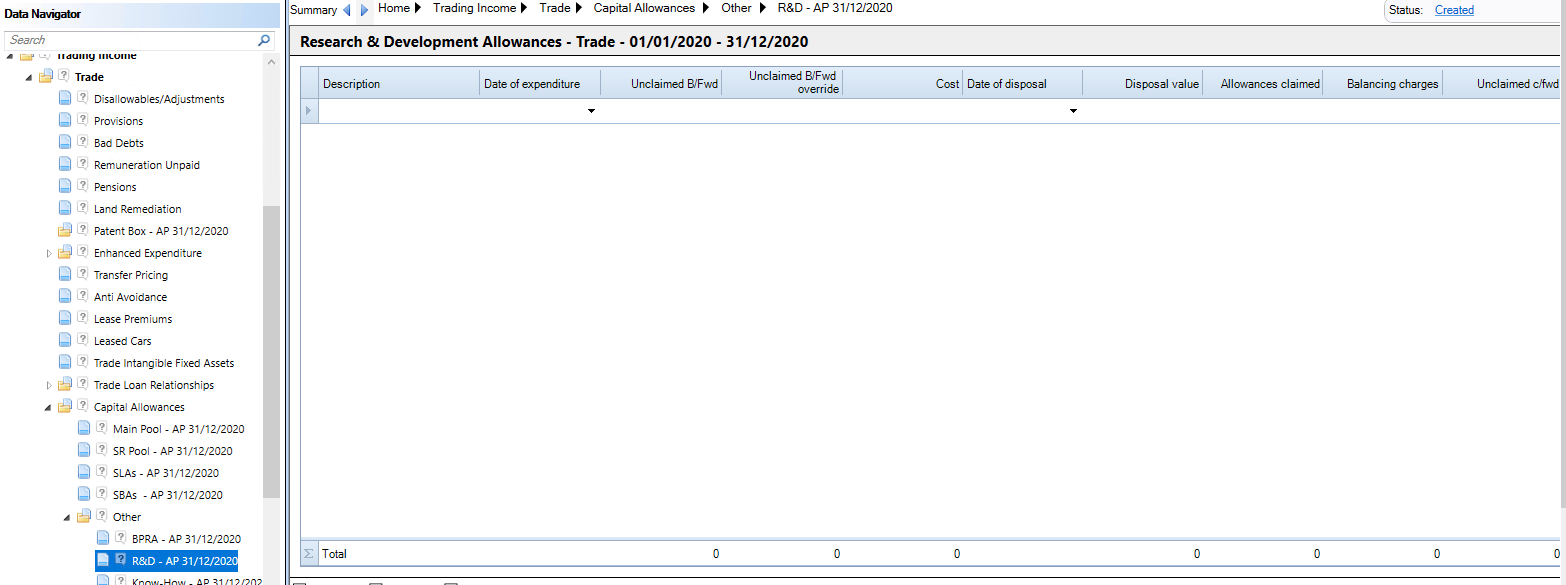Image resolution: width=1566 pixels, height=585 pixels.
Task: Click the right navigation arrow next to Summary
Action: coord(365,9)
